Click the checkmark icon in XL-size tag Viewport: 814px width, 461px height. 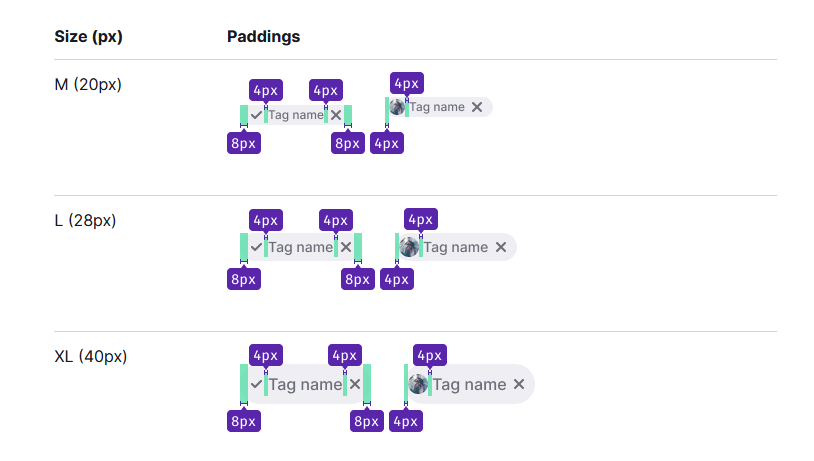tap(256, 384)
